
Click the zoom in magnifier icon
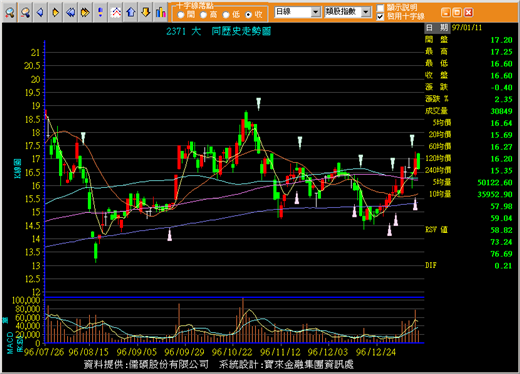[x=10, y=13]
